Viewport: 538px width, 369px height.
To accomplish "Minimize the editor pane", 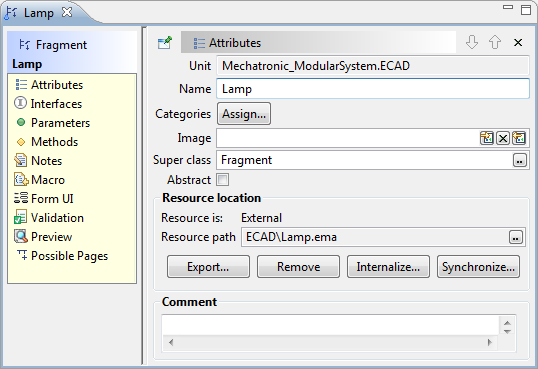I will pyautogui.click(x=508, y=7).
